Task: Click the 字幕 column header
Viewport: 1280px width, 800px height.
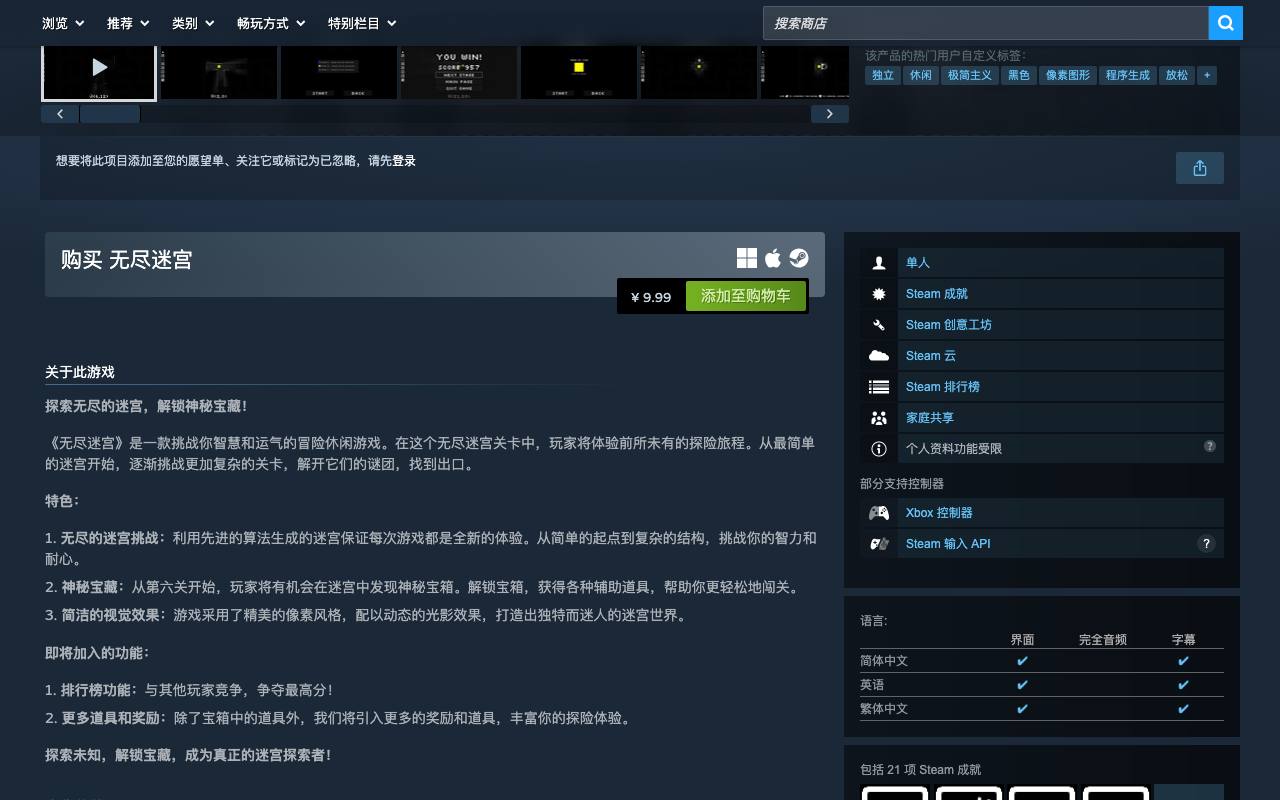Action: (1183, 640)
